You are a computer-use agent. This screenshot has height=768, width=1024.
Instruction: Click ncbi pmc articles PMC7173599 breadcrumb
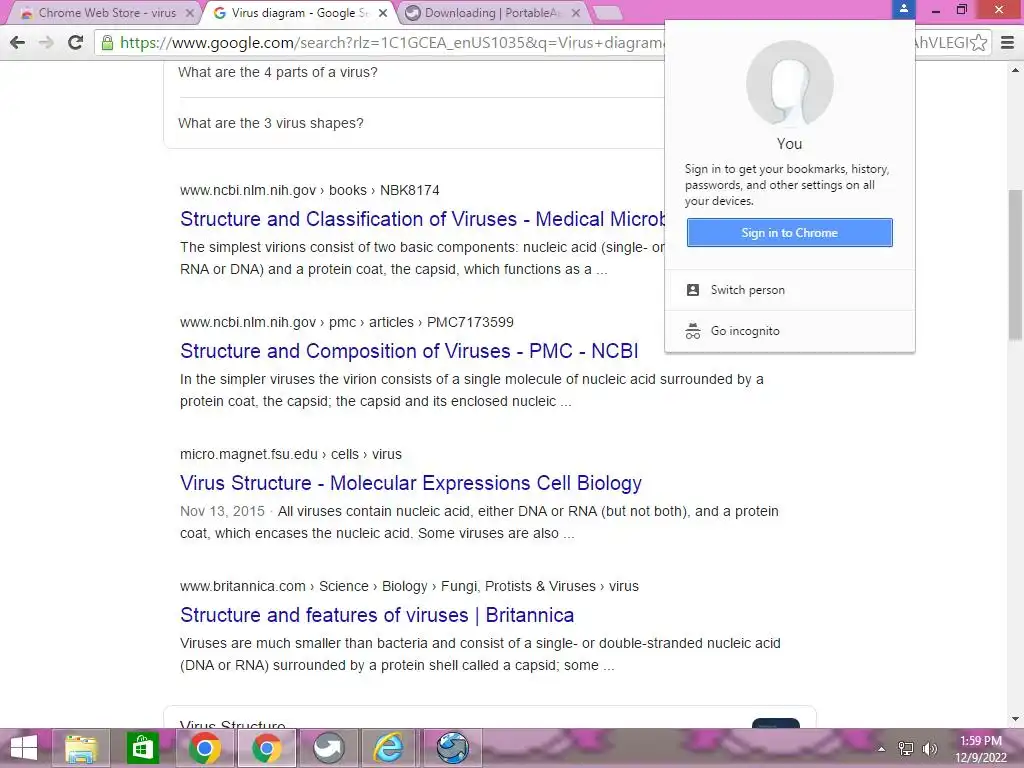[347, 322]
